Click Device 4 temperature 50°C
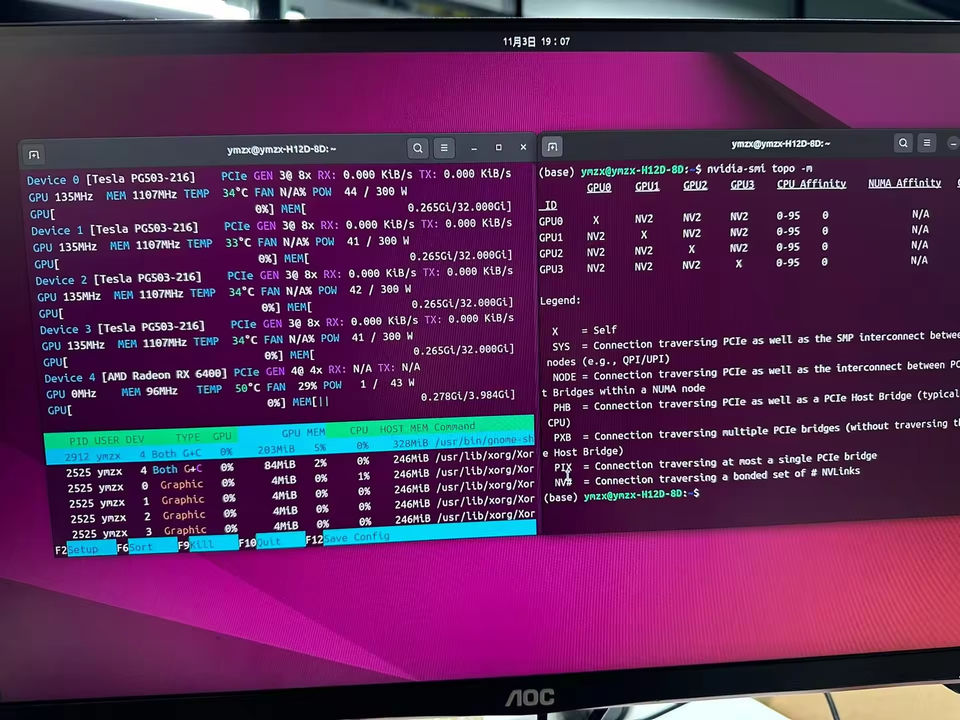 249,388
